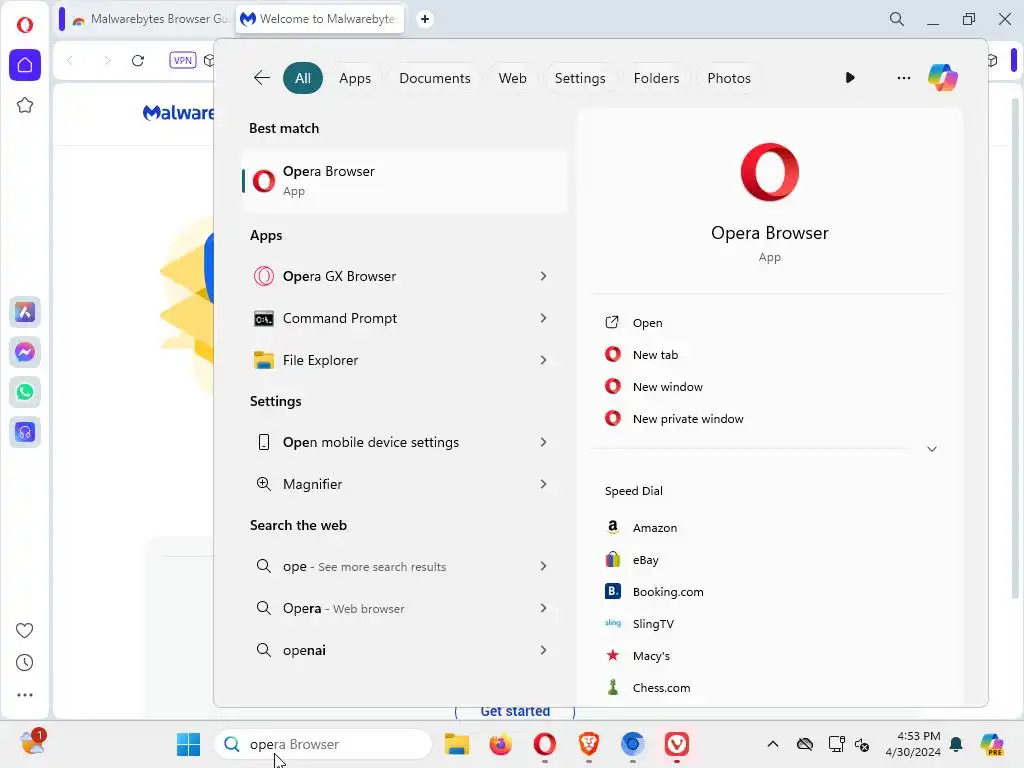Open search panel ellipsis options
The image size is (1024, 768).
[x=903, y=78]
